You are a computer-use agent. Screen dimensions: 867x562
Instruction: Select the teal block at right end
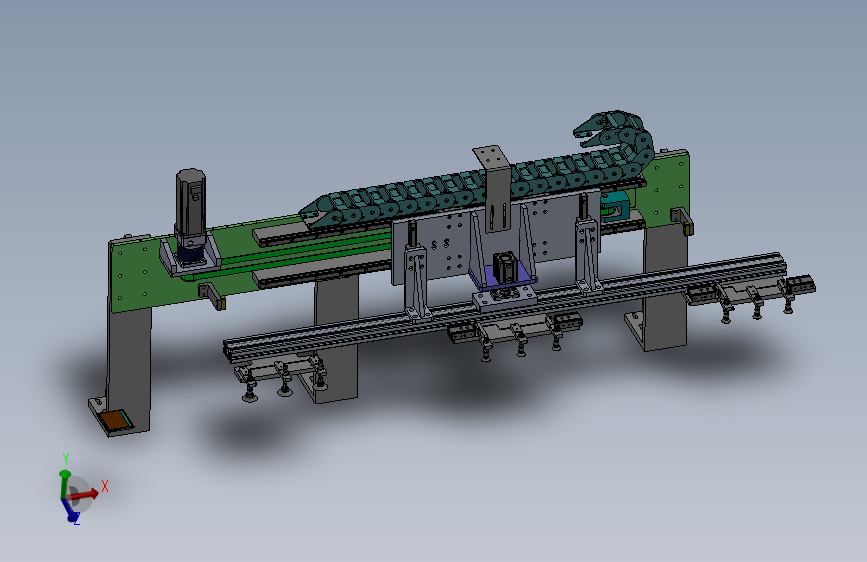[x=615, y=206]
